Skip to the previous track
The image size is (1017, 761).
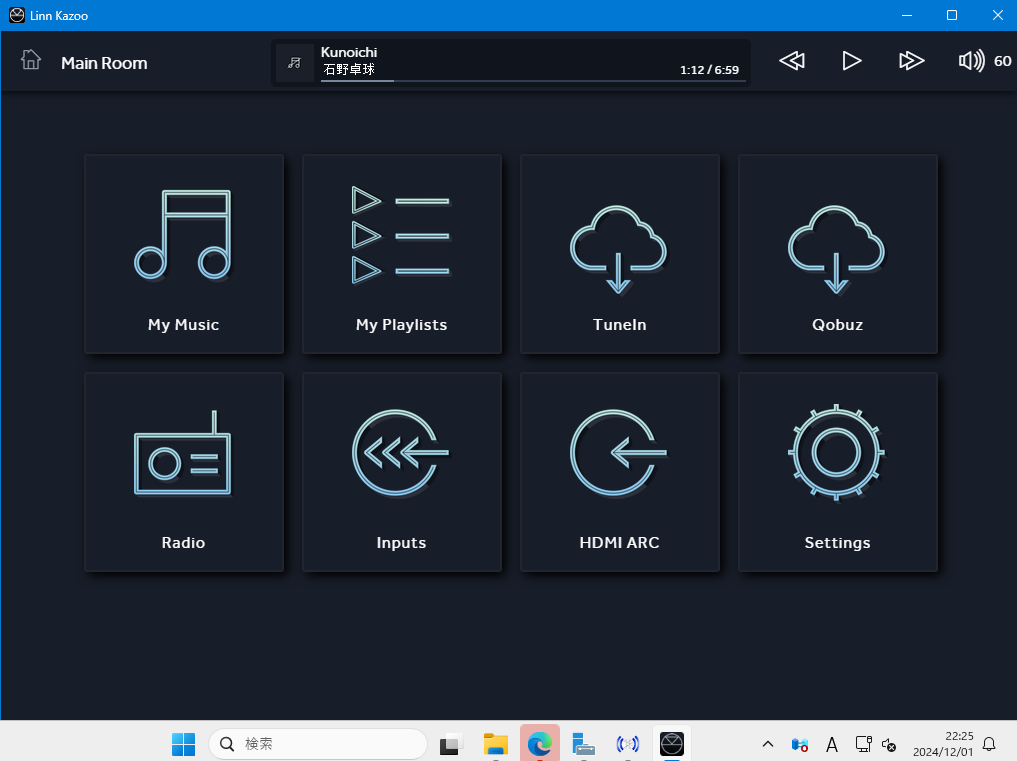[x=792, y=61]
